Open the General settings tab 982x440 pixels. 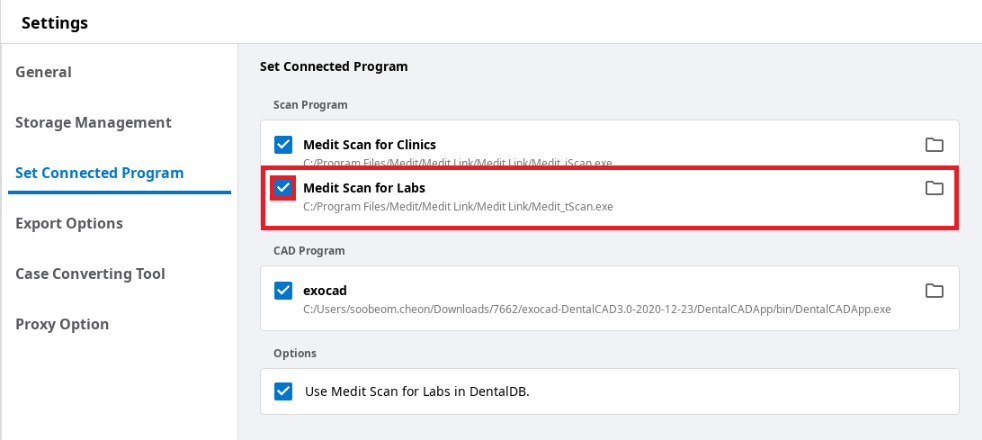click(43, 72)
